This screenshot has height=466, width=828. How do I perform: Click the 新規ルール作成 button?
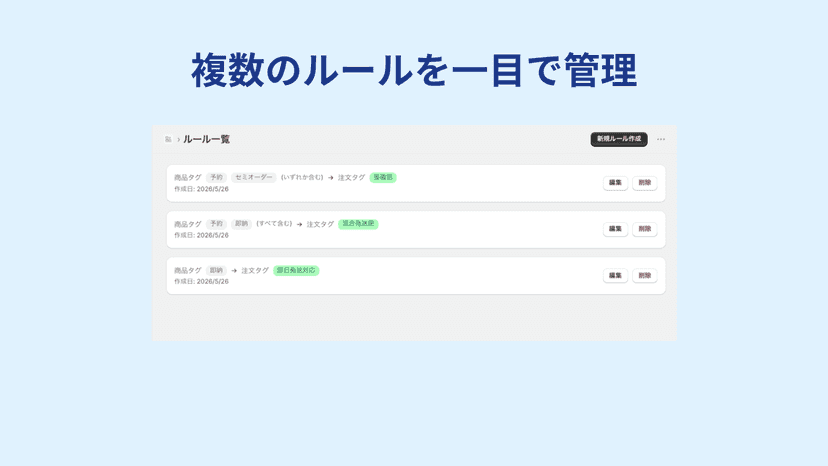[x=619, y=139]
